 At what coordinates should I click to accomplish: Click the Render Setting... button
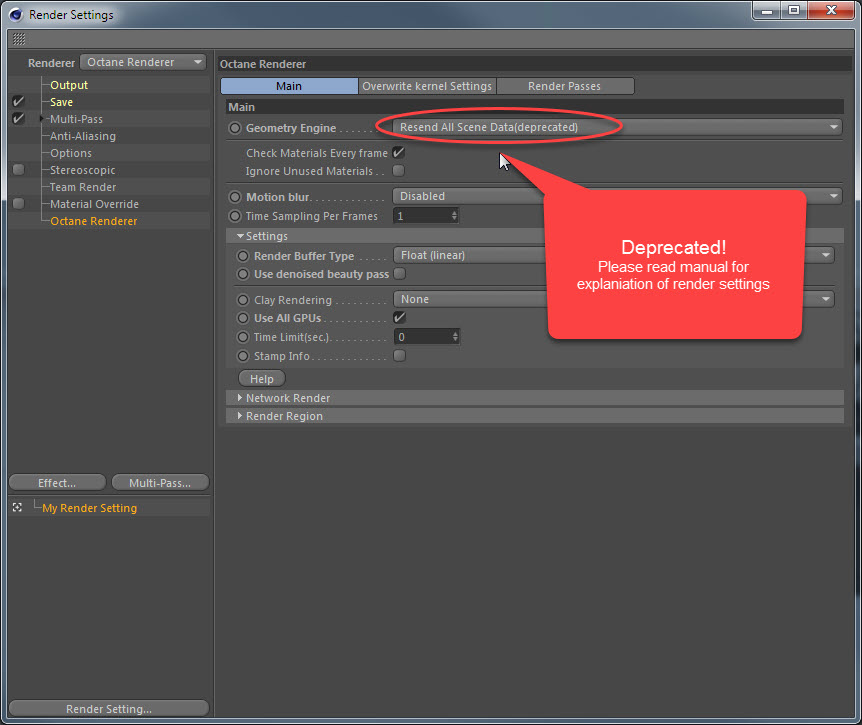109,709
